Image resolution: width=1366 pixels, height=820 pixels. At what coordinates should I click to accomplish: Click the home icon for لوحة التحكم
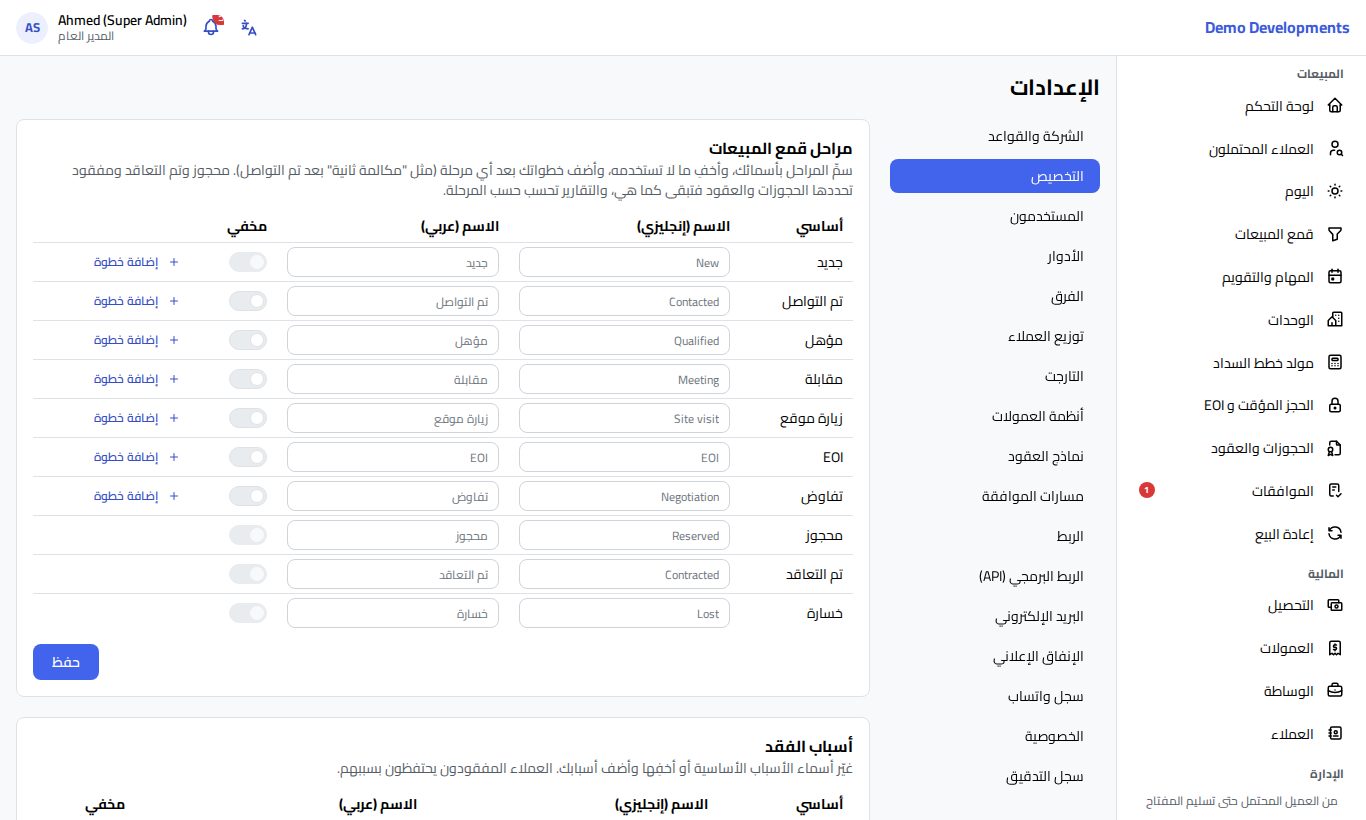coord(1334,107)
